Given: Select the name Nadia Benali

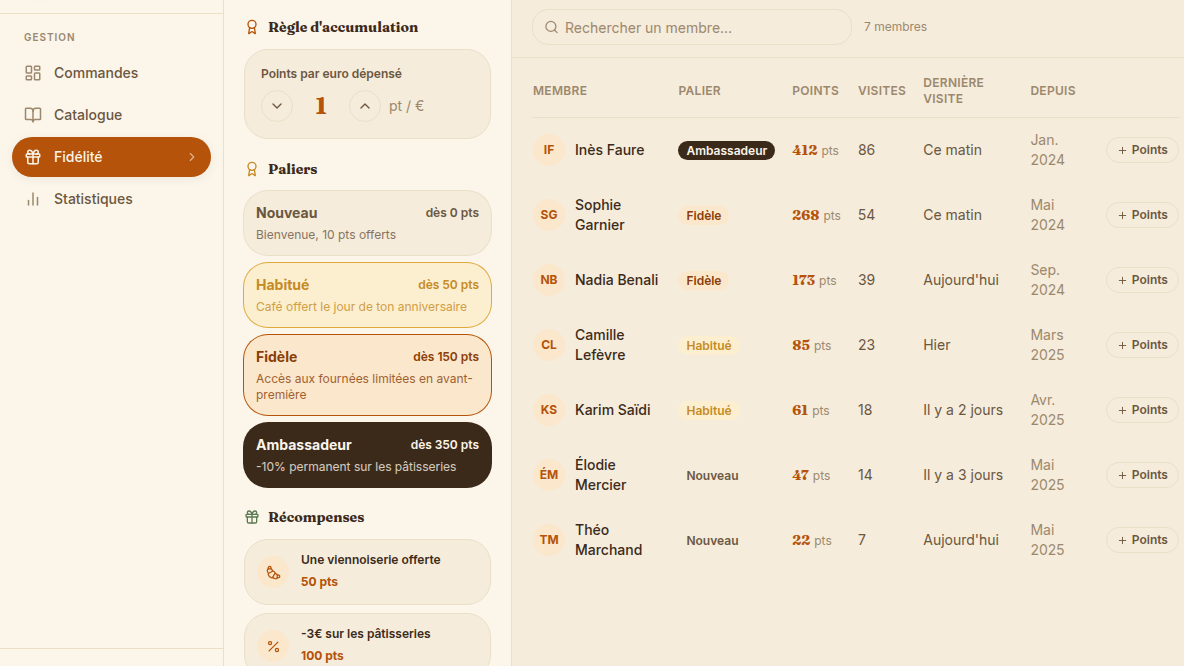Looking at the screenshot, I should (x=616, y=280).
